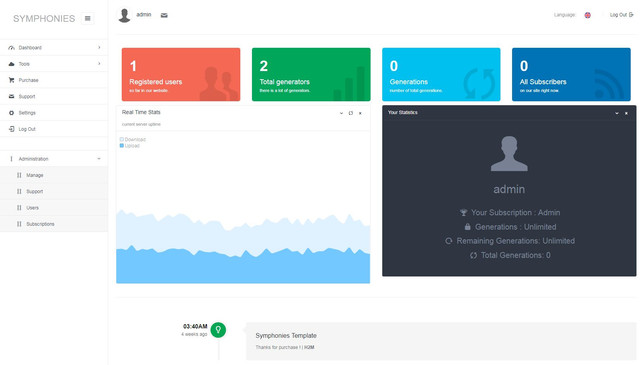This screenshot has width=640, height=365.
Task: Open the Settings sidebar menu item
Action: tap(54, 113)
